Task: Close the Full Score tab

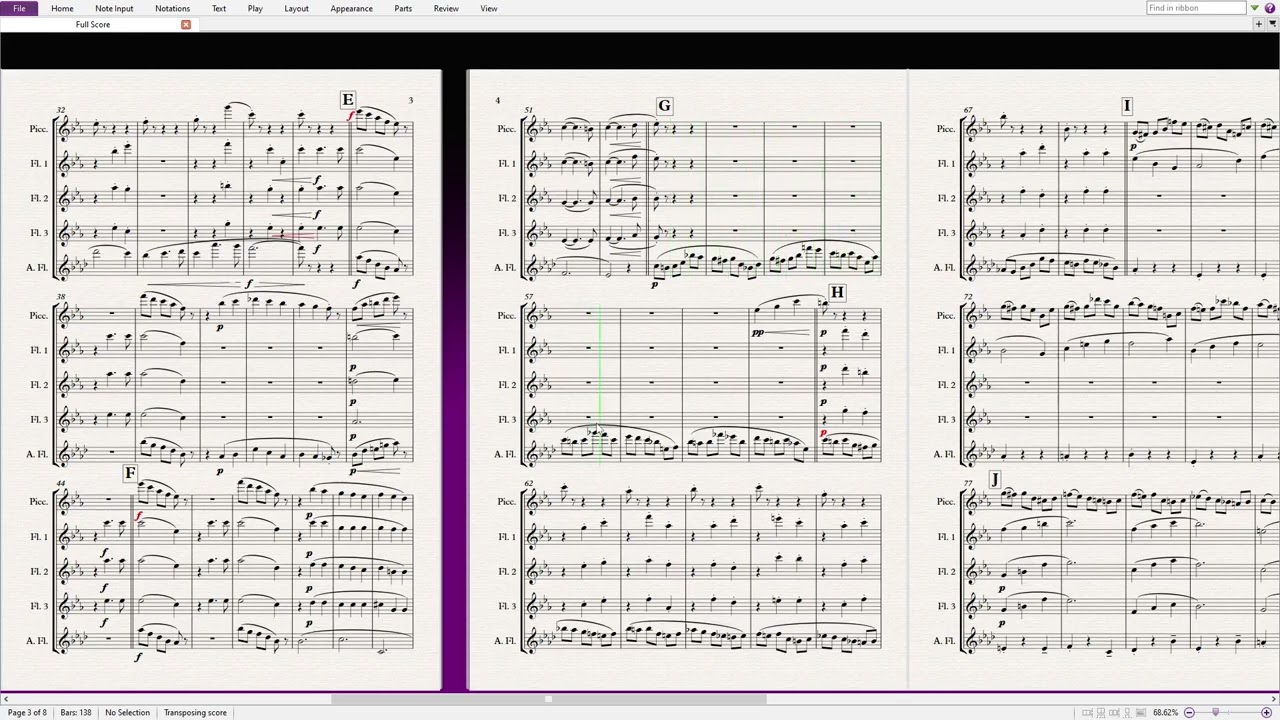Action: [x=186, y=24]
